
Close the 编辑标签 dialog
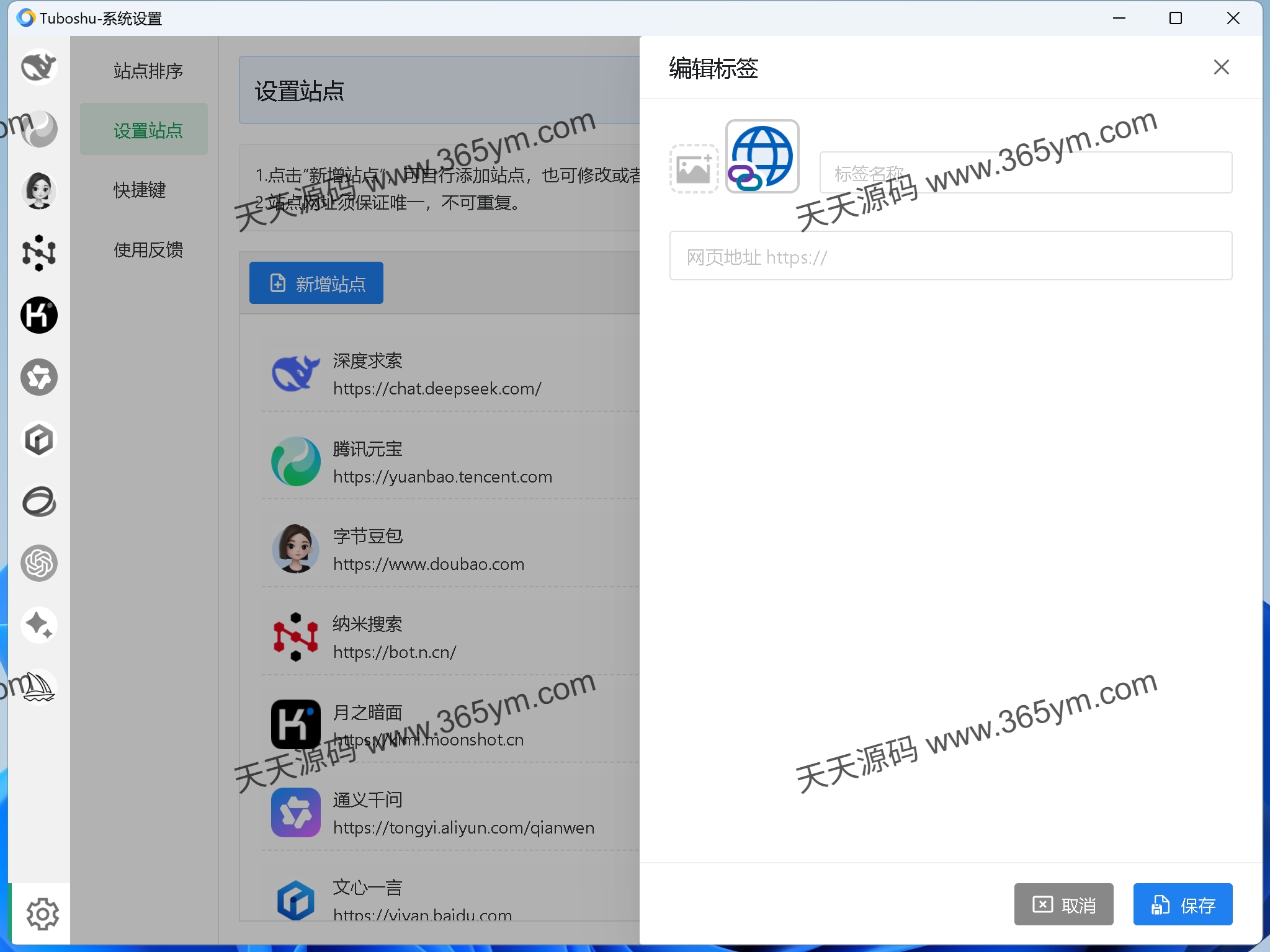point(1221,67)
